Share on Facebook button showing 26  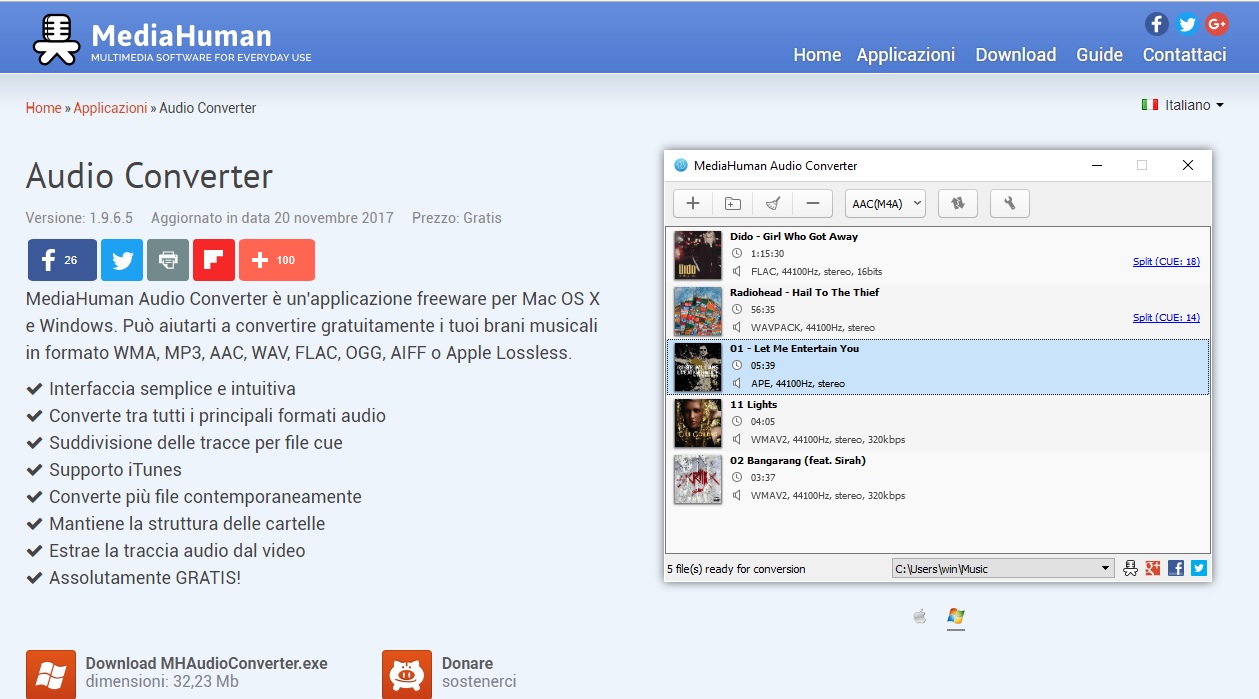click(x=62, y=260)
